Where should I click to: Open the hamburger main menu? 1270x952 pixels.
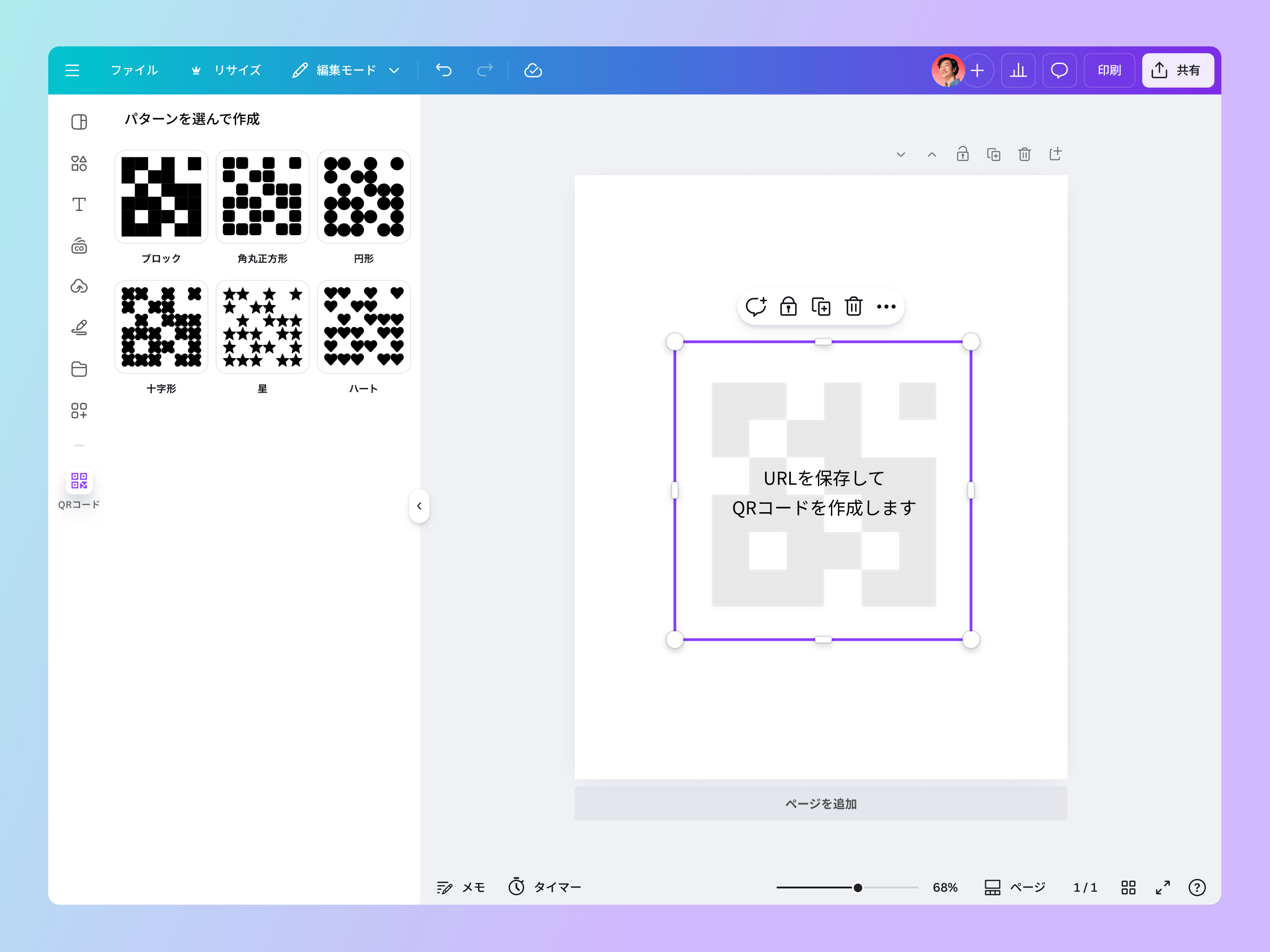[x=72, y=71]
